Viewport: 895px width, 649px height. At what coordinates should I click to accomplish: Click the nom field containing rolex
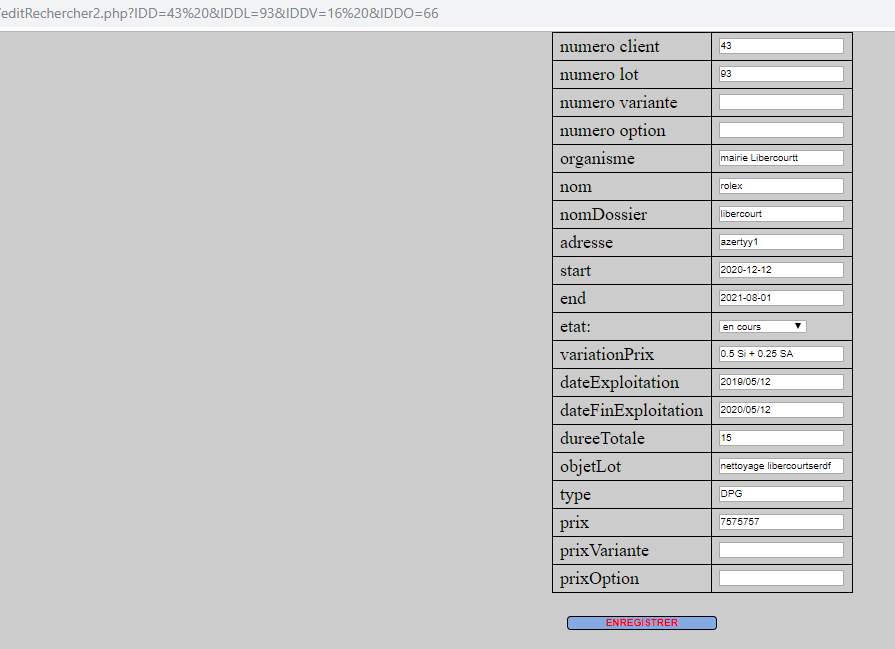click(x=780, y=185)
